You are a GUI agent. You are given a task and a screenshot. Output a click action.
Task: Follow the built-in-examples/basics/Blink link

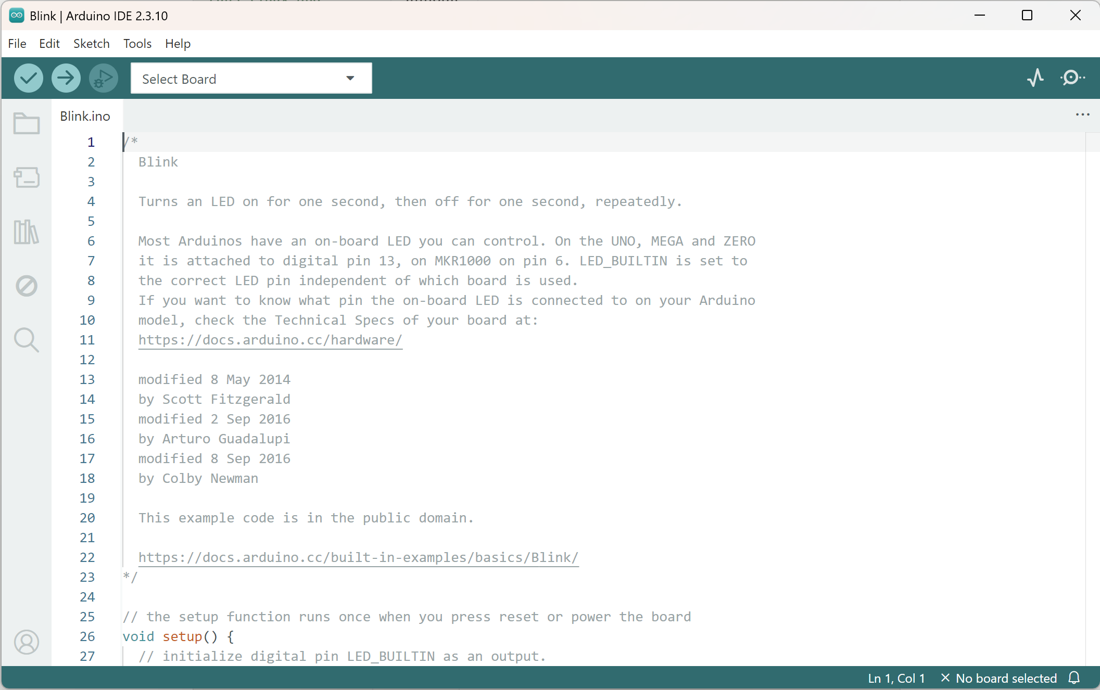[358, 557]
